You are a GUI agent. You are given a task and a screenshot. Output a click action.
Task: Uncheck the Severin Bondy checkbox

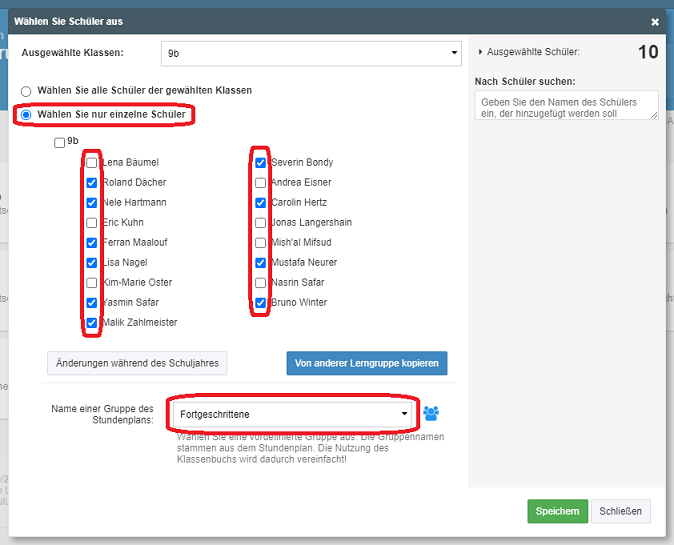(x=261, y=162)
